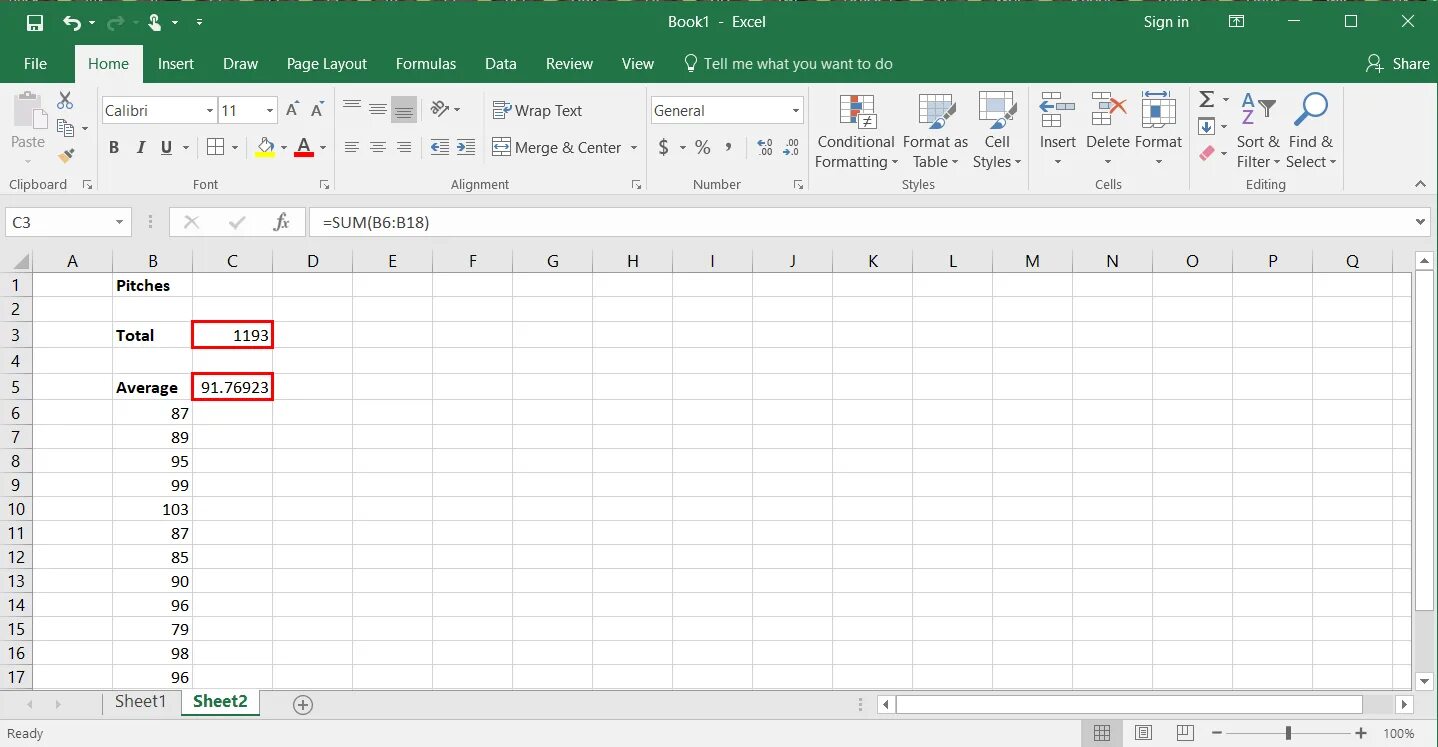Increase font size with large A icon
Screen dimensions: 1438x747
tap(292, 110)
